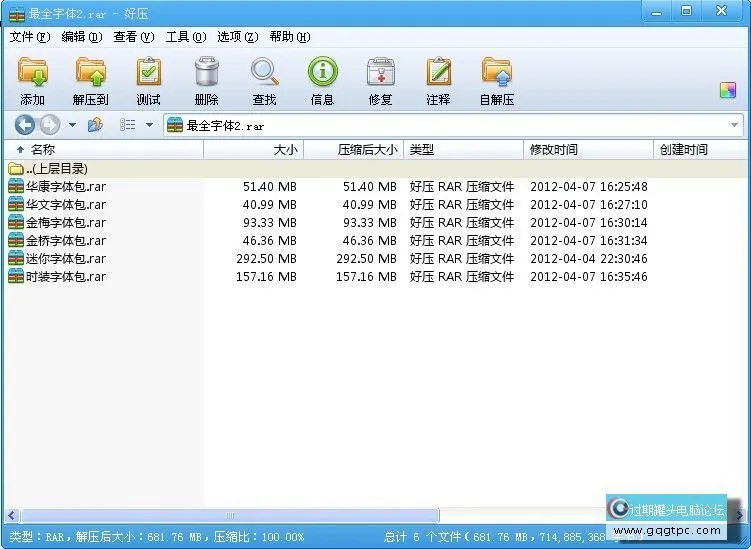Screen dimensions: 751x549
Task: Open the 文件(F) menu
Action: 30,37
